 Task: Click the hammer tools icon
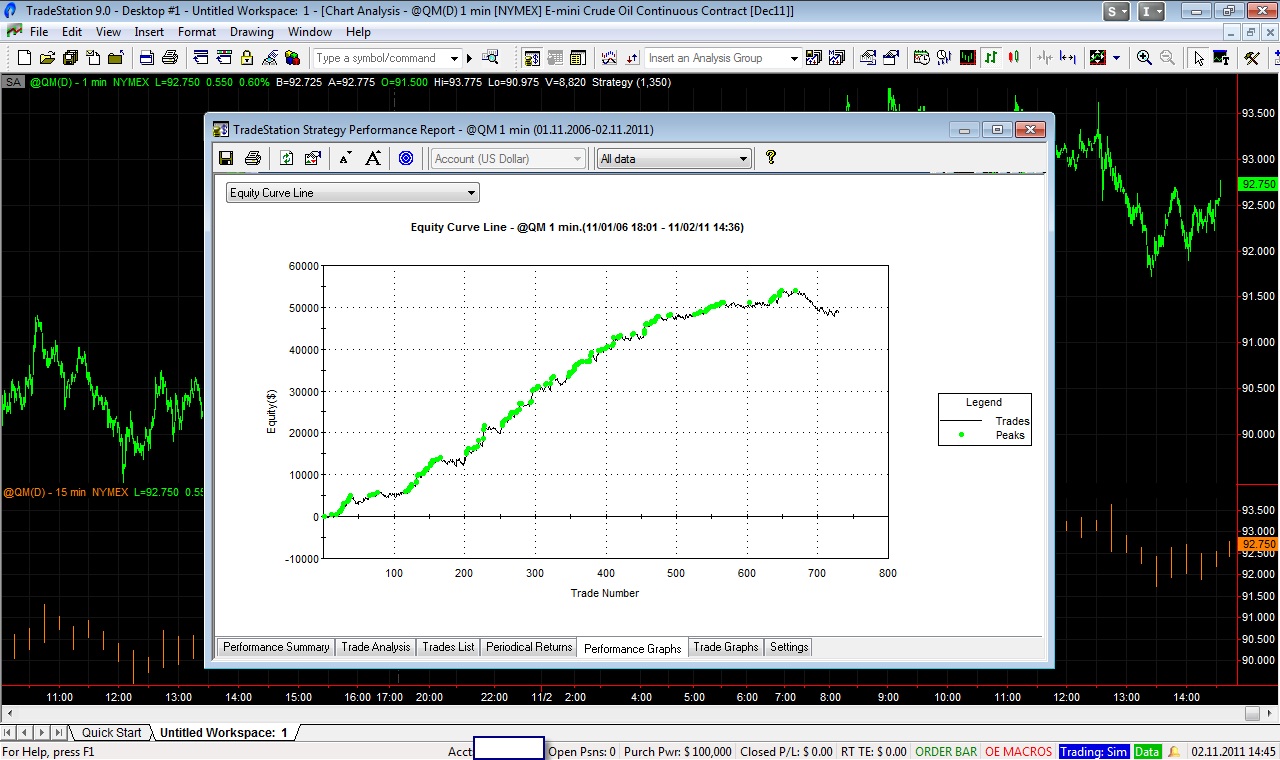(1251, 58)
